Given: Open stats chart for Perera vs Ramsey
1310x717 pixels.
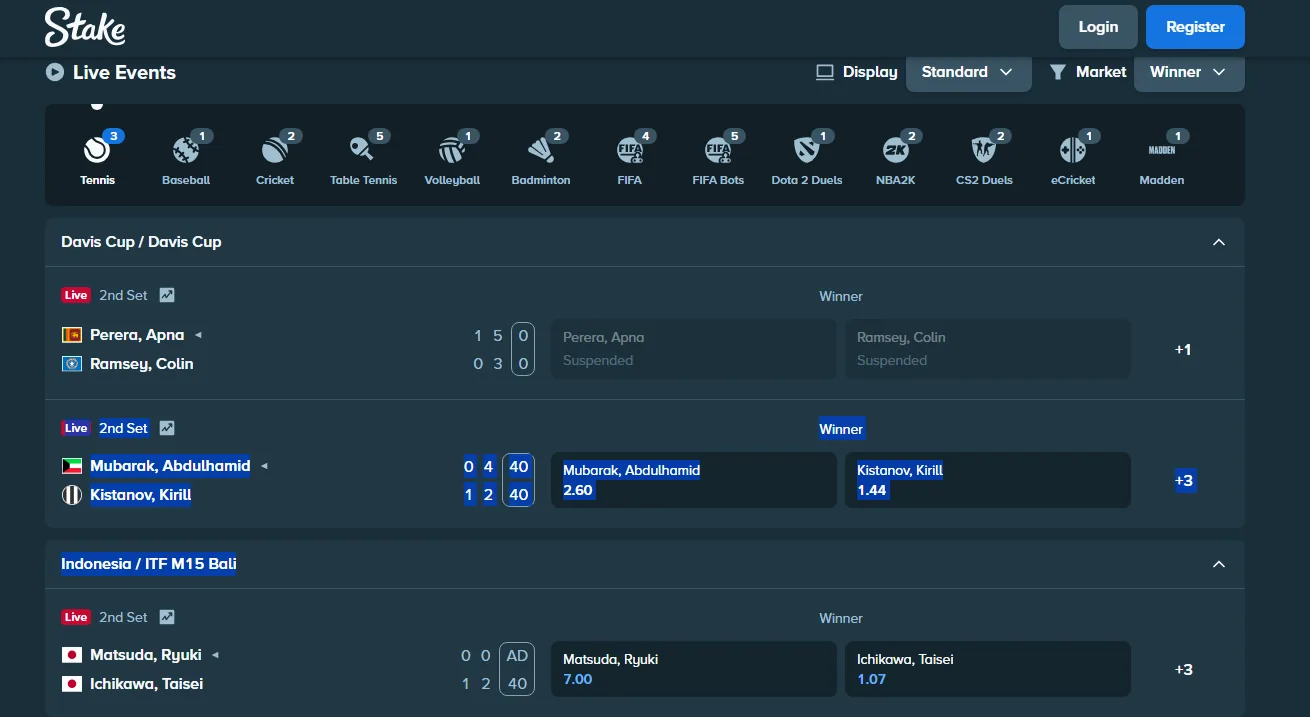Looking at the screenshot, I should click(x=167, y=295).
